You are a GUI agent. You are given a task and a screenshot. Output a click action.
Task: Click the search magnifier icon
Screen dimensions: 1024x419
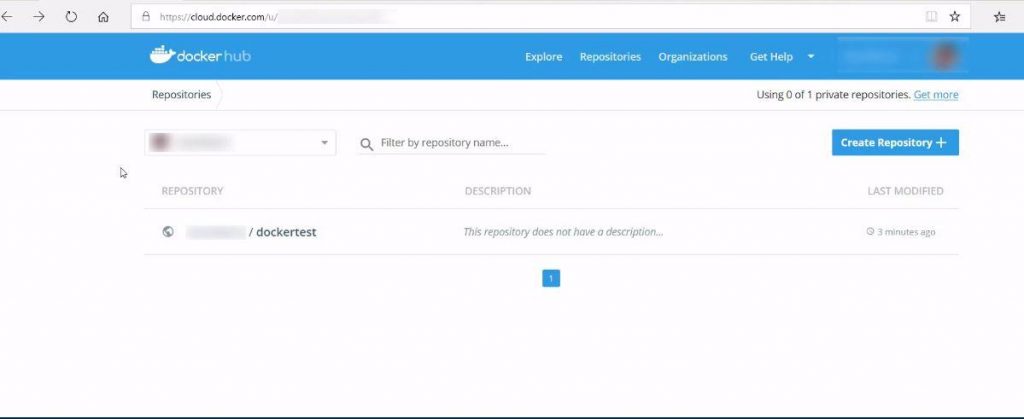367,144
